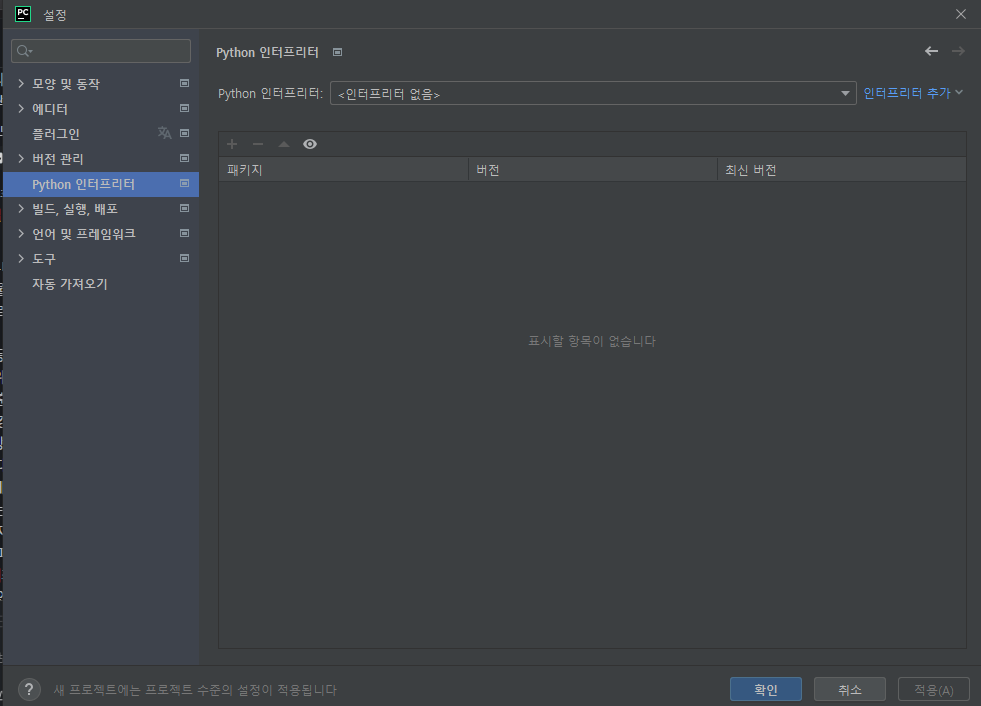Open the 인터프리터 추가 dropdown link
The height and width of the screenshot is (706, 981).
(x=912, y=93)
